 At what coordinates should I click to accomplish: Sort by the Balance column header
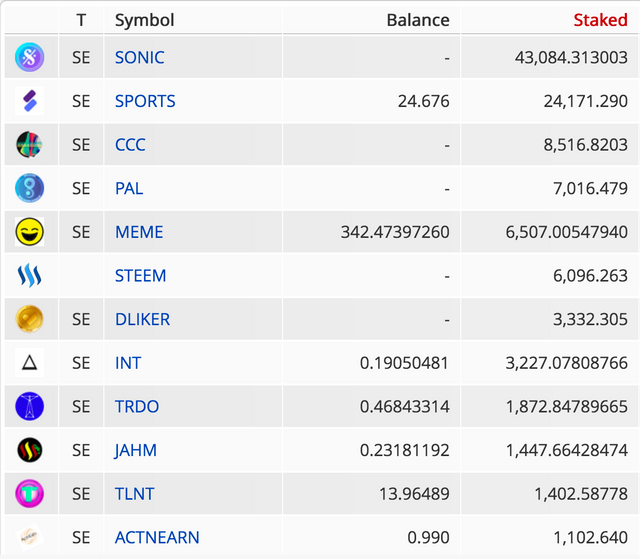(418, 20)
